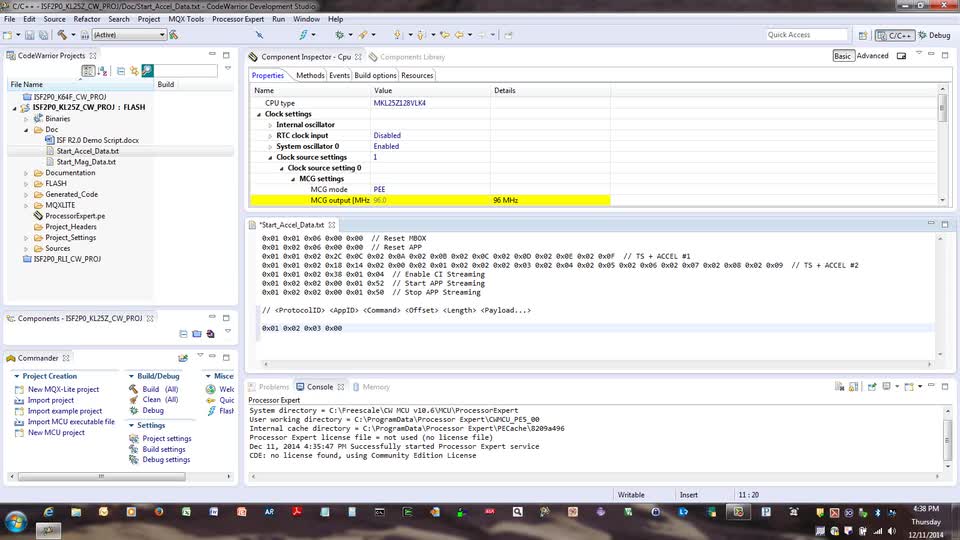Click Project settings link in Commander
Viewport: 960px width, 540px height.
(x=166, y=438)
